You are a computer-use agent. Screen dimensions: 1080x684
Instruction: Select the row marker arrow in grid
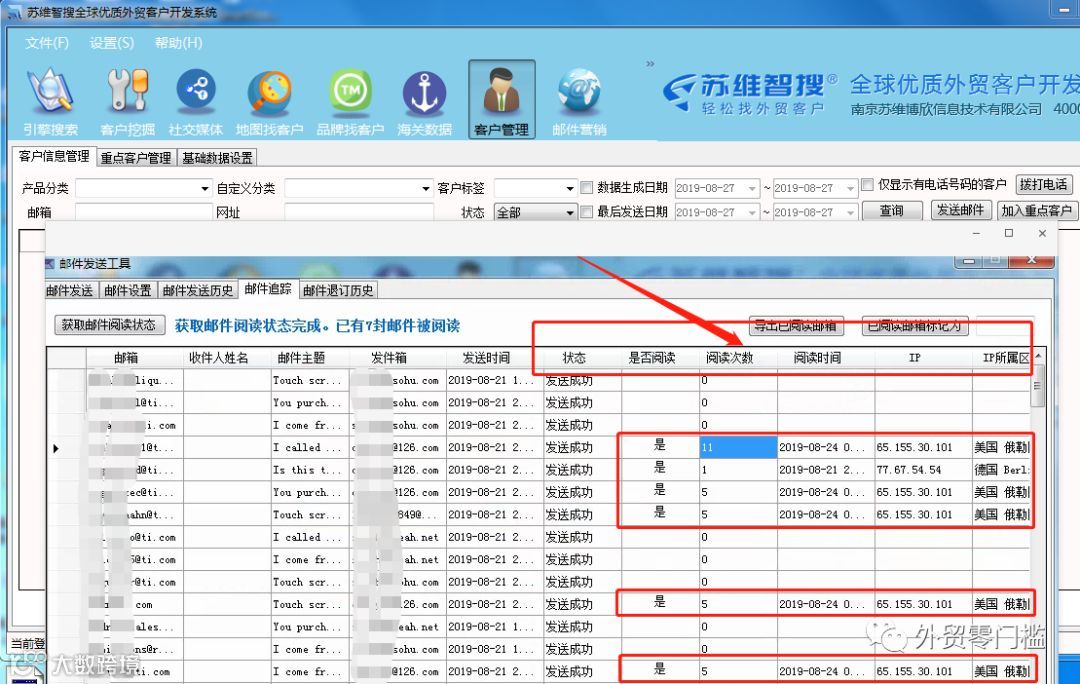point(56,448)
